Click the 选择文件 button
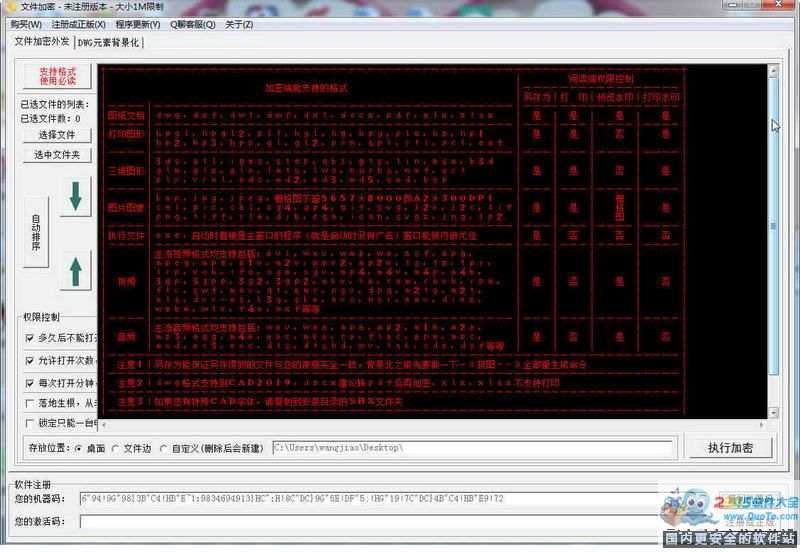The width and height of the screenshot is (800, 552). (57, 135)
